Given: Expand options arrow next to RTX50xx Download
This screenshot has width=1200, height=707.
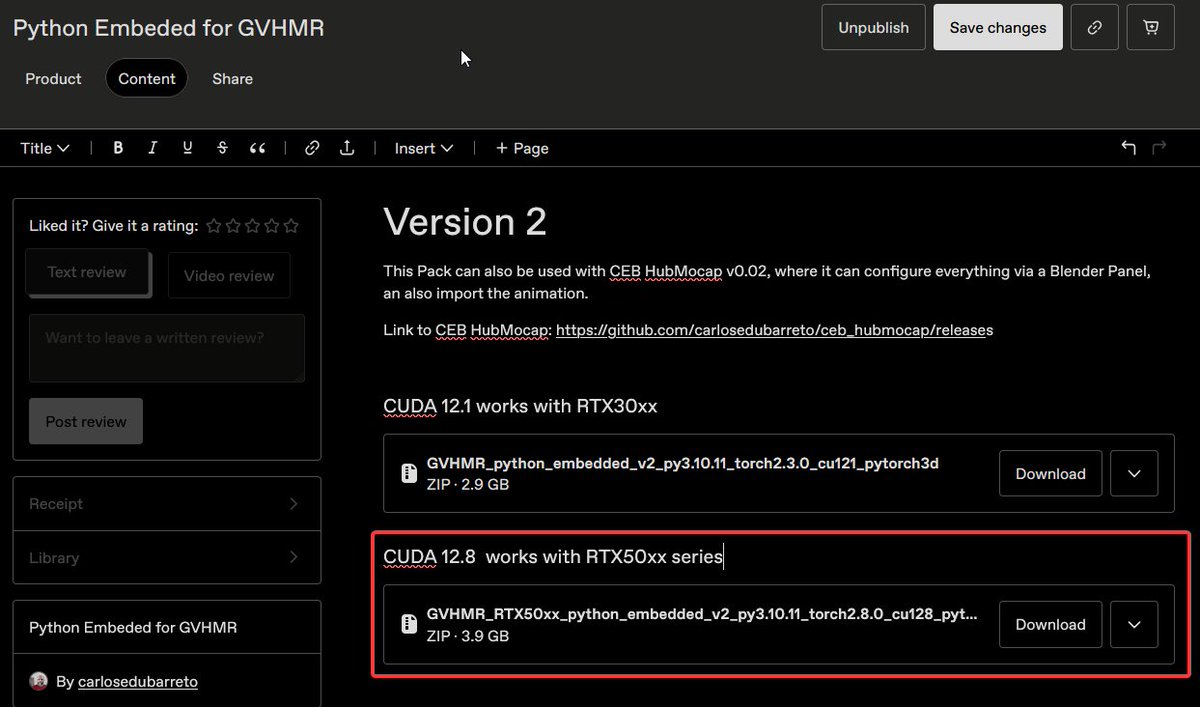Looking at the screenshot, I should [x=1134, y=624].
